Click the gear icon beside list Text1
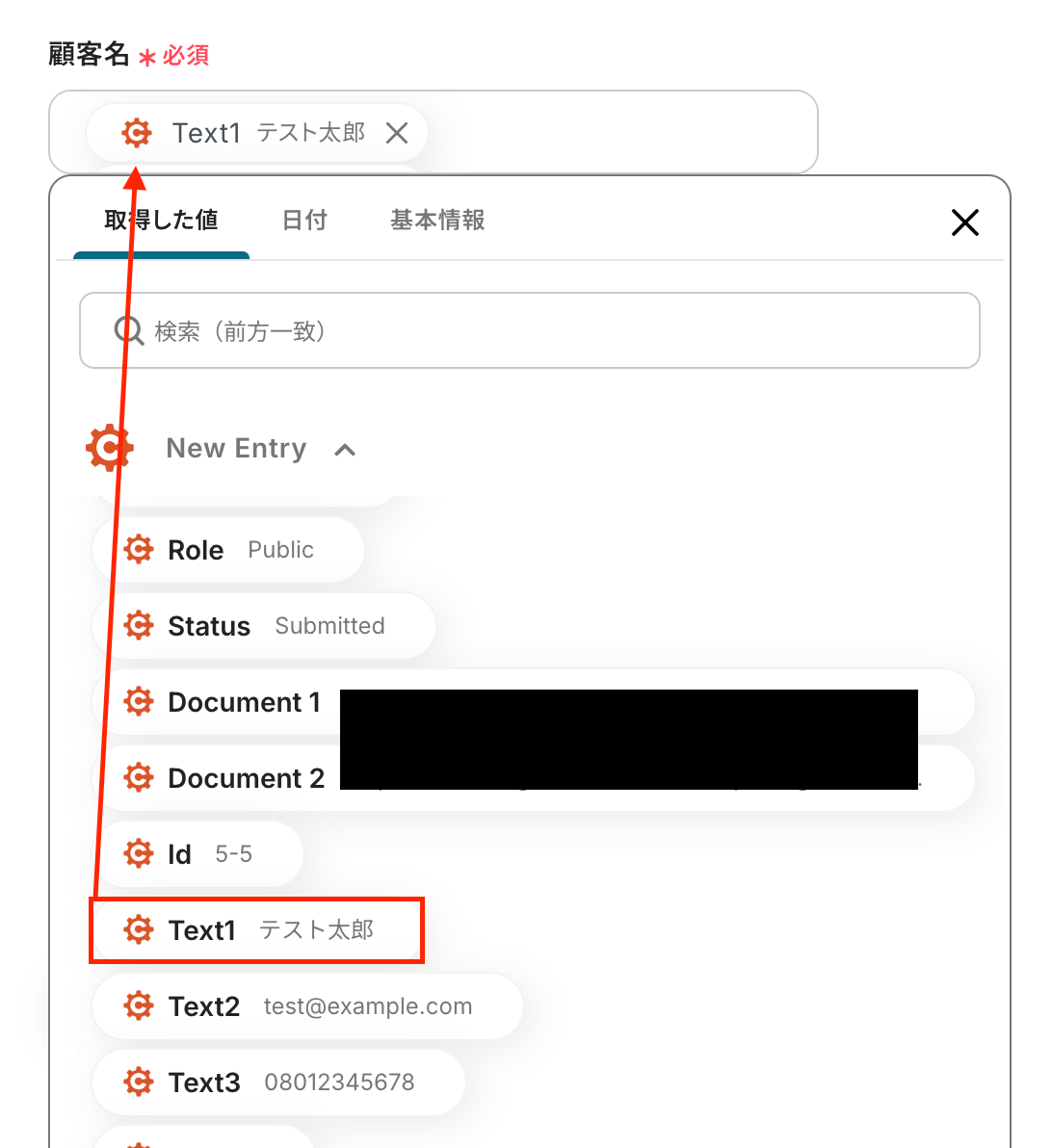The height and width of the screenshot is (1148, 1052). (x=139, y=929)
